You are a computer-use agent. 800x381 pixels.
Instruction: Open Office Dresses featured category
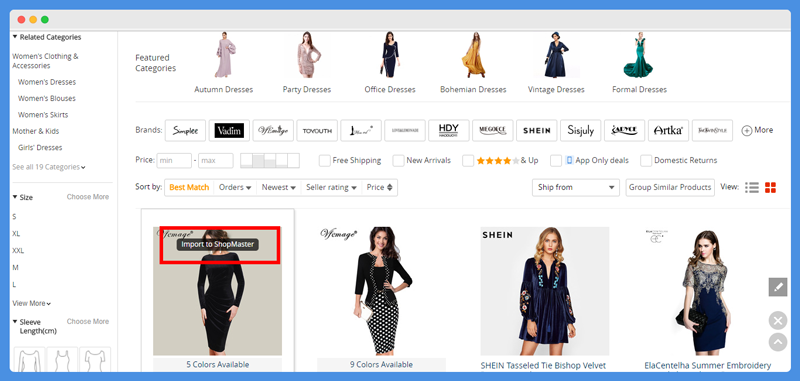pos(390,62)
